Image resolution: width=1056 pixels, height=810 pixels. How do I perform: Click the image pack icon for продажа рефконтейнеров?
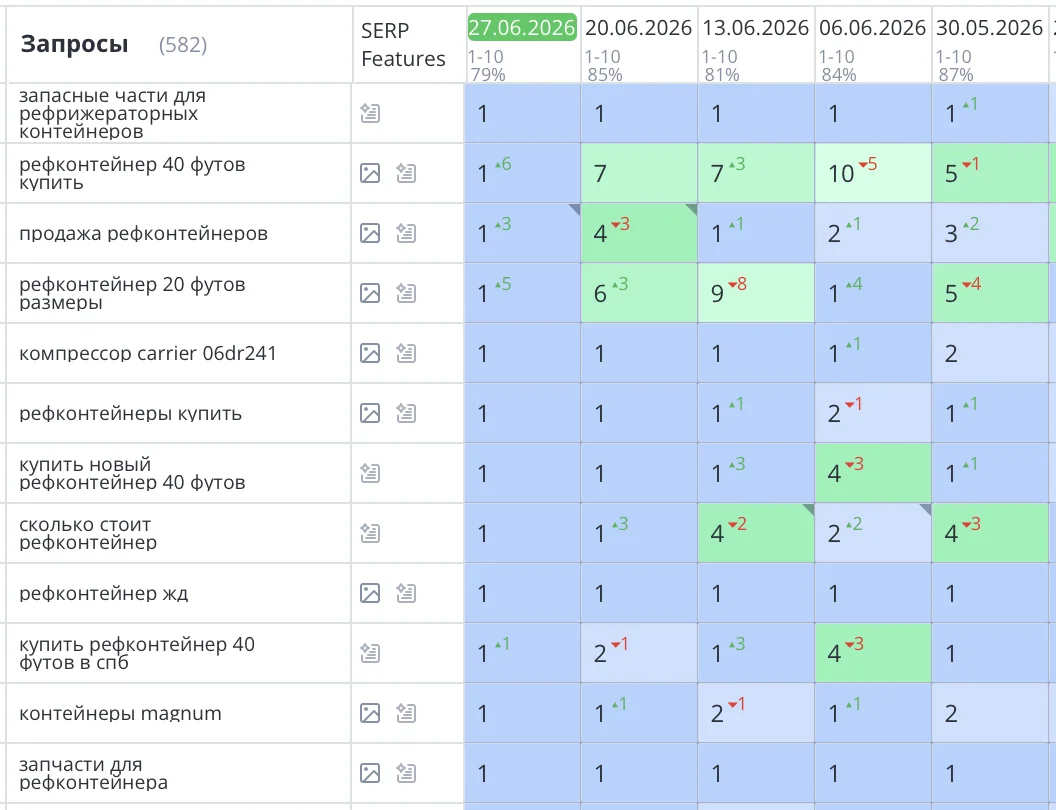click(370, 233)
